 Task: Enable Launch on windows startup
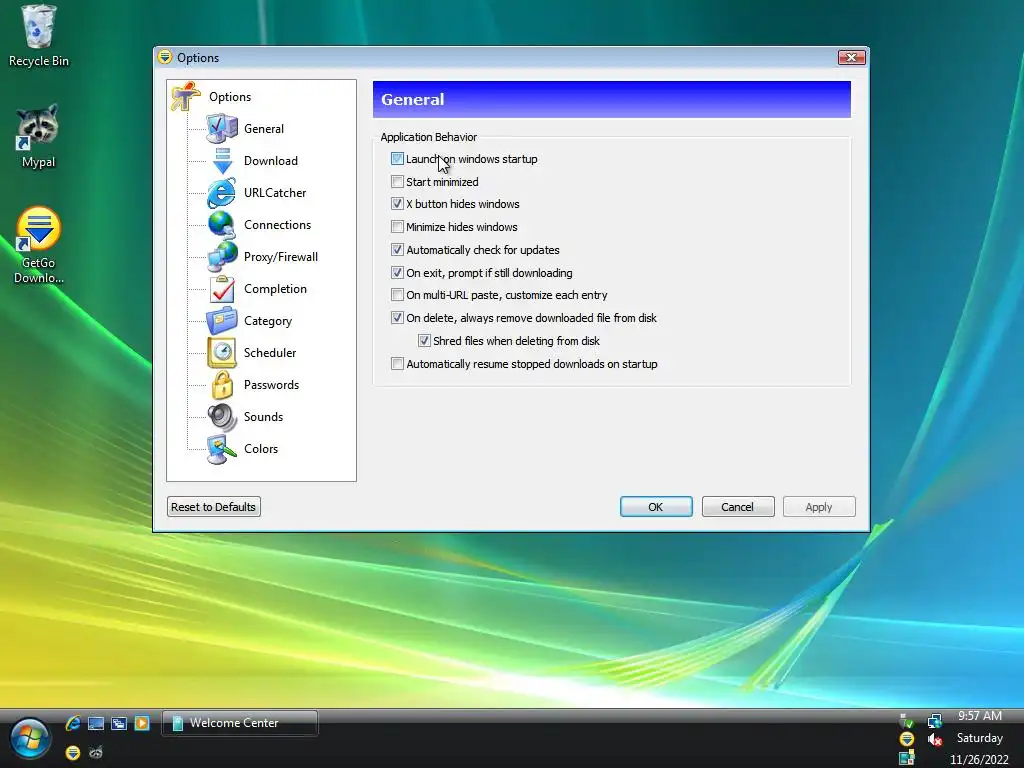click(x=397, y=159)
